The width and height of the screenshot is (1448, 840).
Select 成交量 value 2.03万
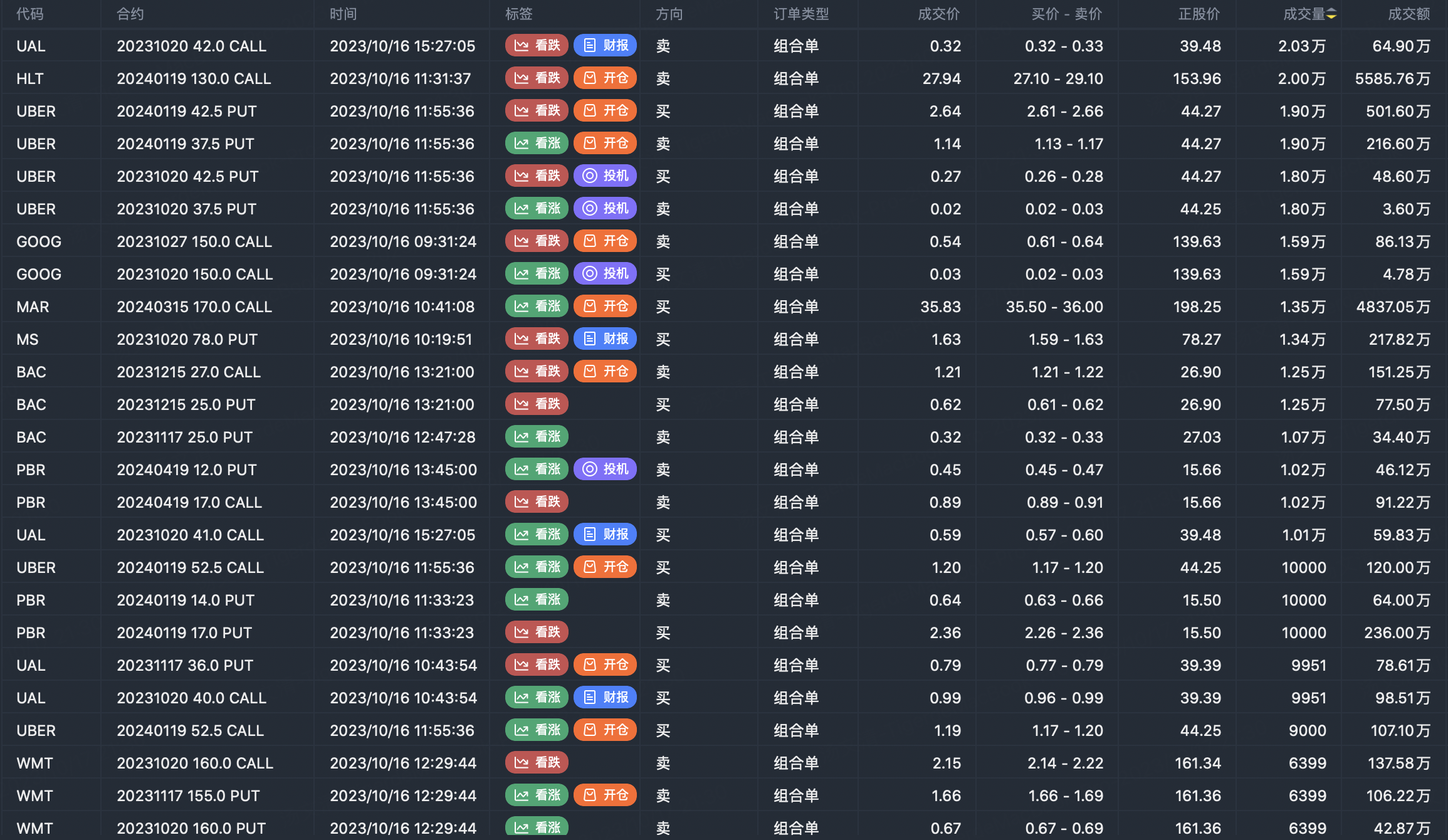(x=1302, y=46)
